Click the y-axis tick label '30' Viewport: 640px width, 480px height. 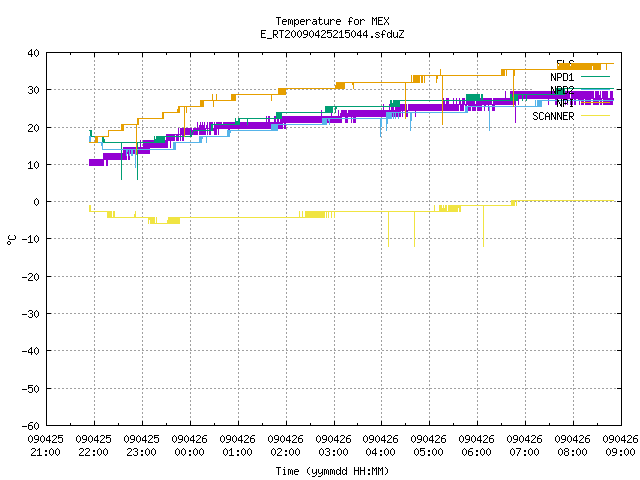[x=33, y=90]
